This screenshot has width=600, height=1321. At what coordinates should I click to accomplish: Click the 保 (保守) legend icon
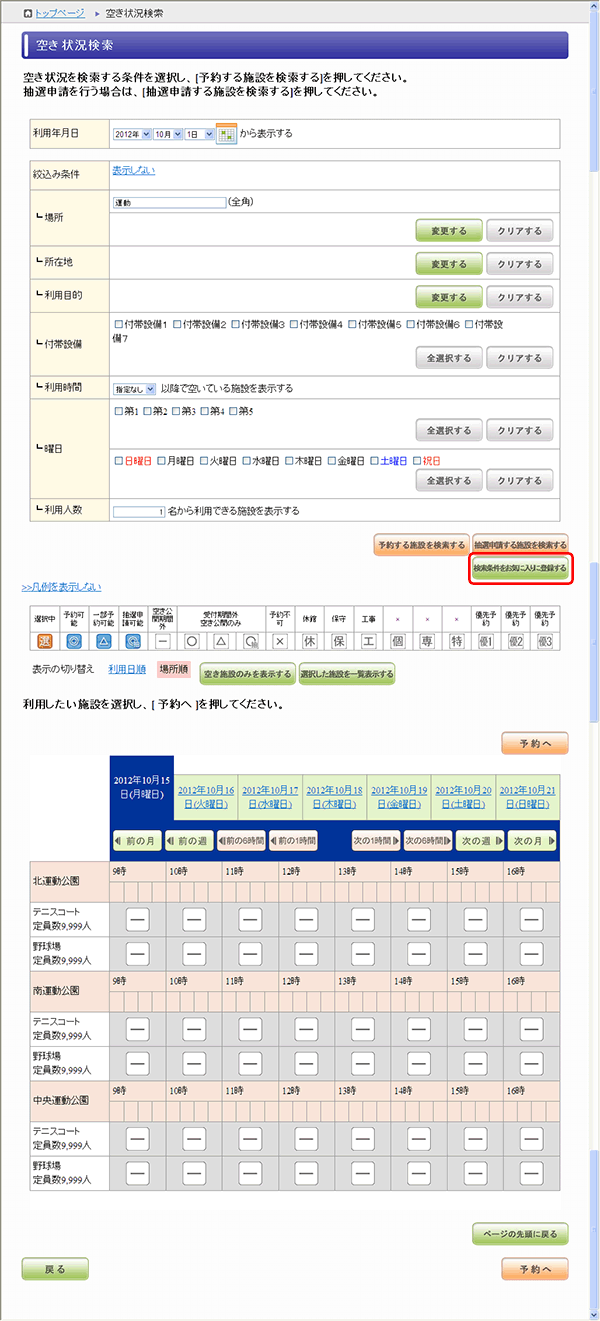[x=338, y=640]
